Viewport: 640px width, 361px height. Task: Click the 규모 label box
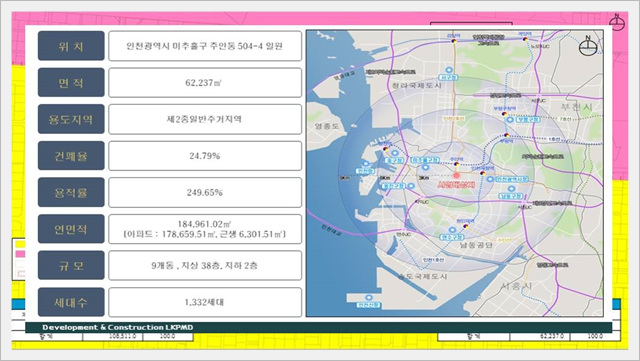click(71, 266)
